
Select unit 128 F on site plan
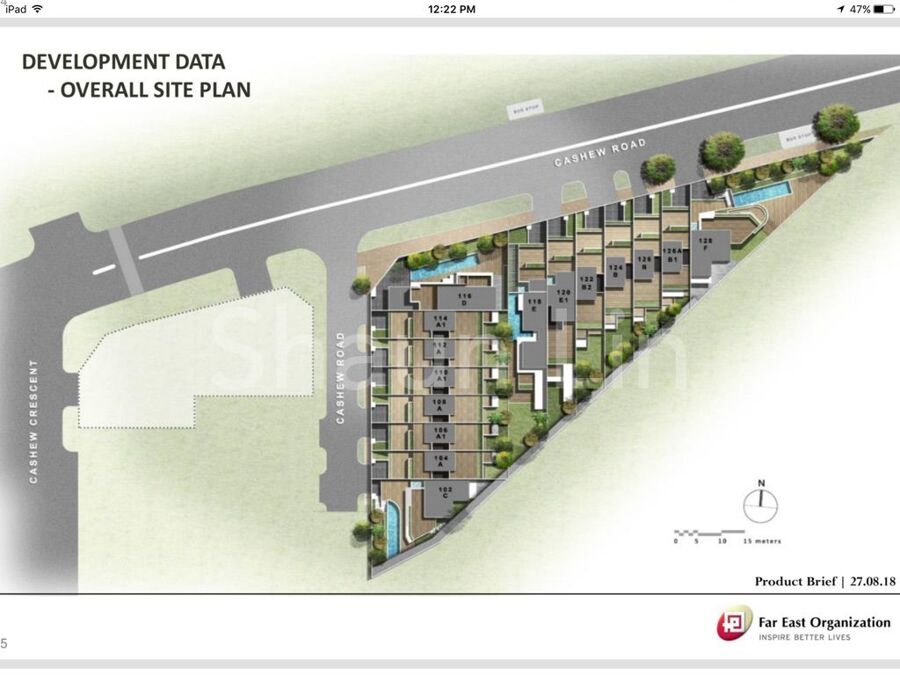[705, 243]
